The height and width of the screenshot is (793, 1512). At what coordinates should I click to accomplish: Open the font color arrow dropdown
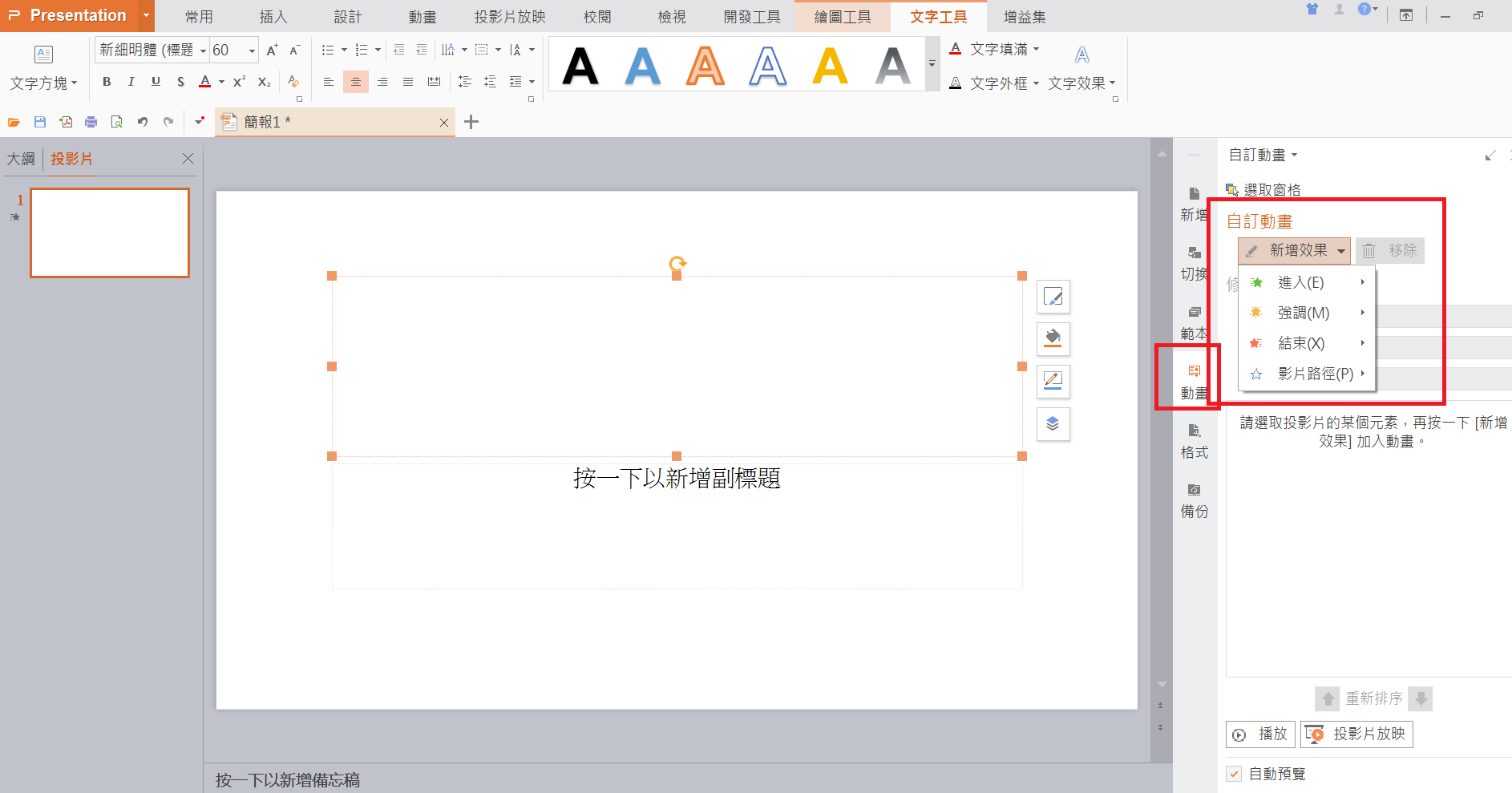click(221, 82)
